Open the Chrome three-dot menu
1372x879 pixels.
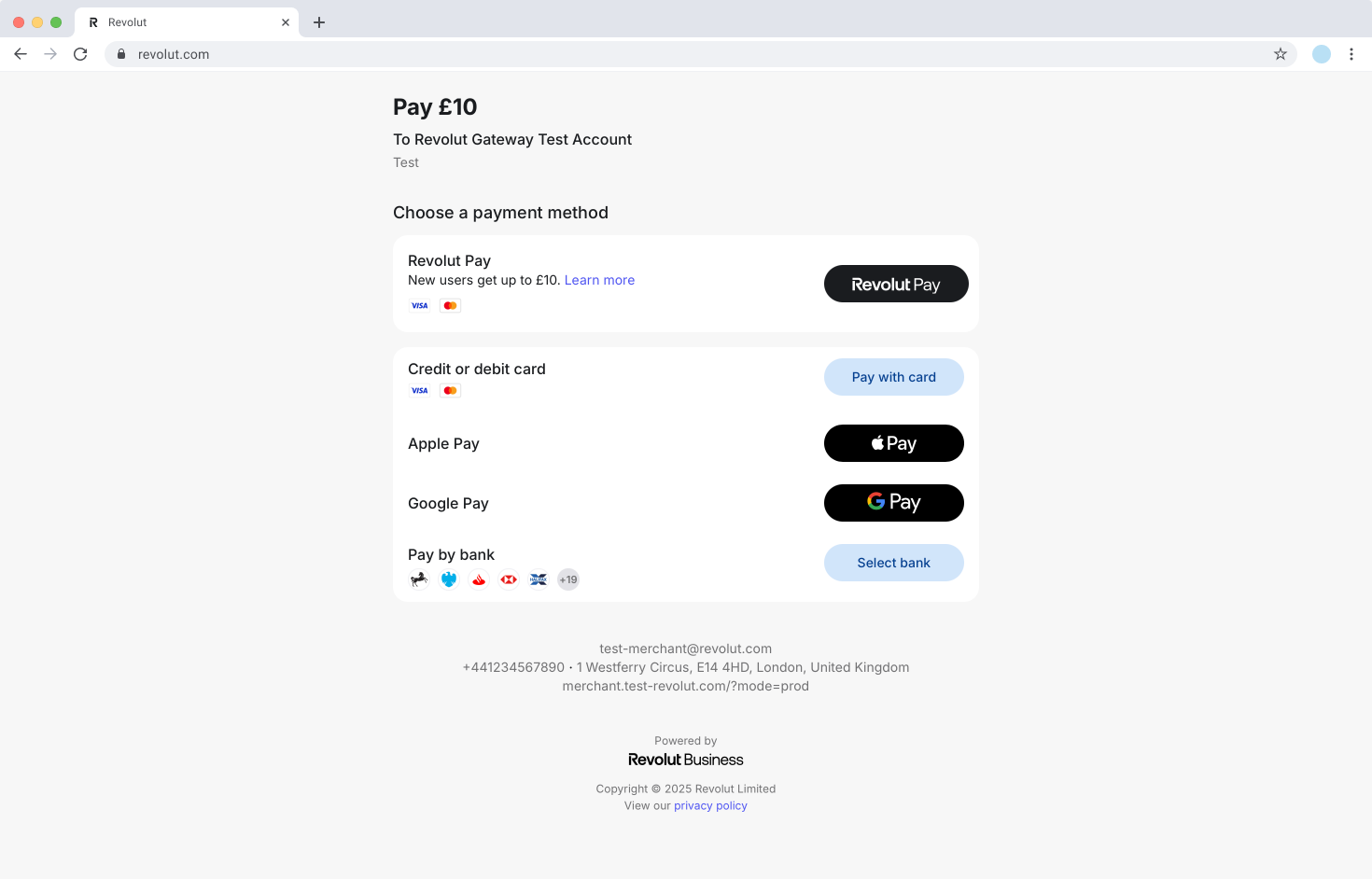[1351, 54]
